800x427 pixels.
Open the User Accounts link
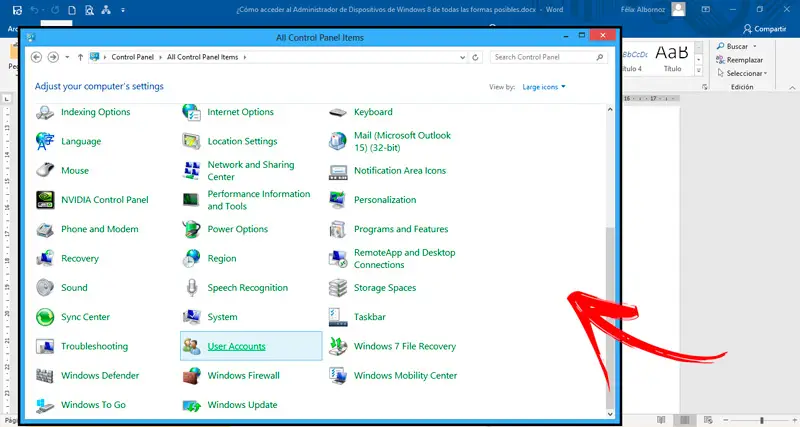coord(236,346)
